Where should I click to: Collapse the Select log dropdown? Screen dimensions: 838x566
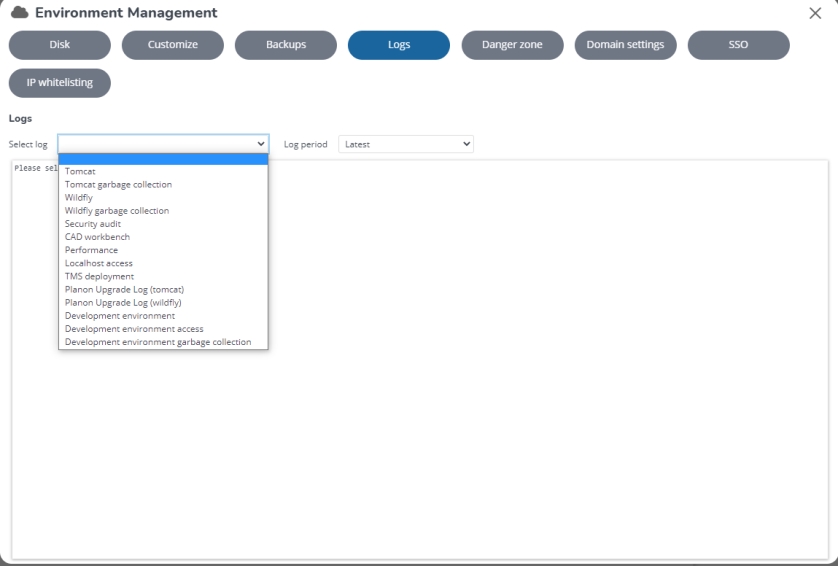(163, 144)
